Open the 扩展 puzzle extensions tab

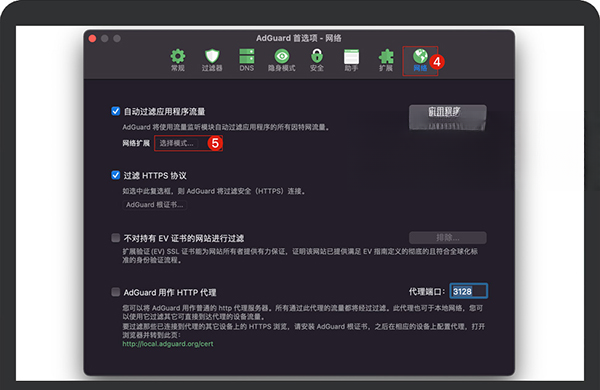pos(386,60)
